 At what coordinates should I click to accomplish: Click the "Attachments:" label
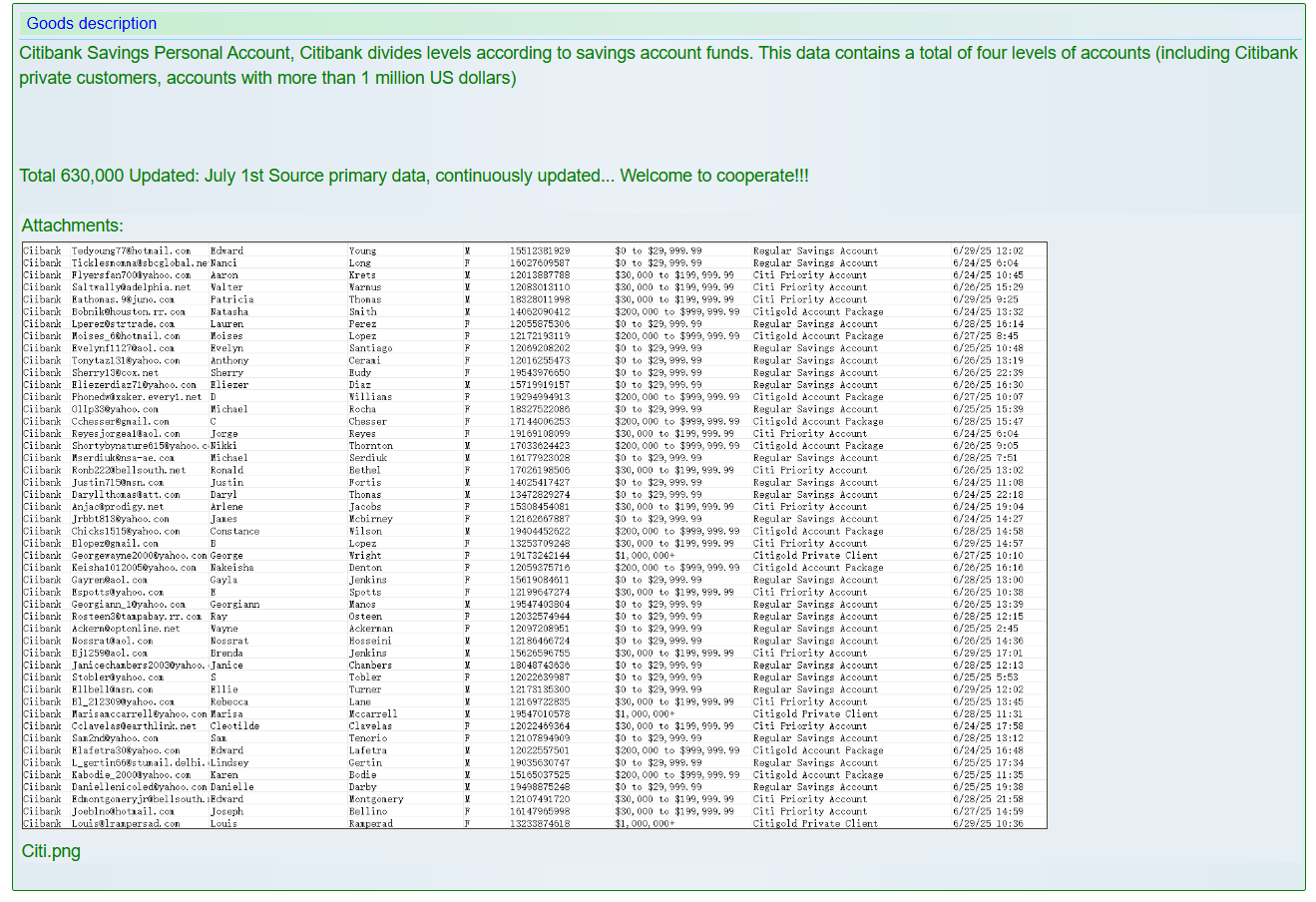[x=73, y=225]
